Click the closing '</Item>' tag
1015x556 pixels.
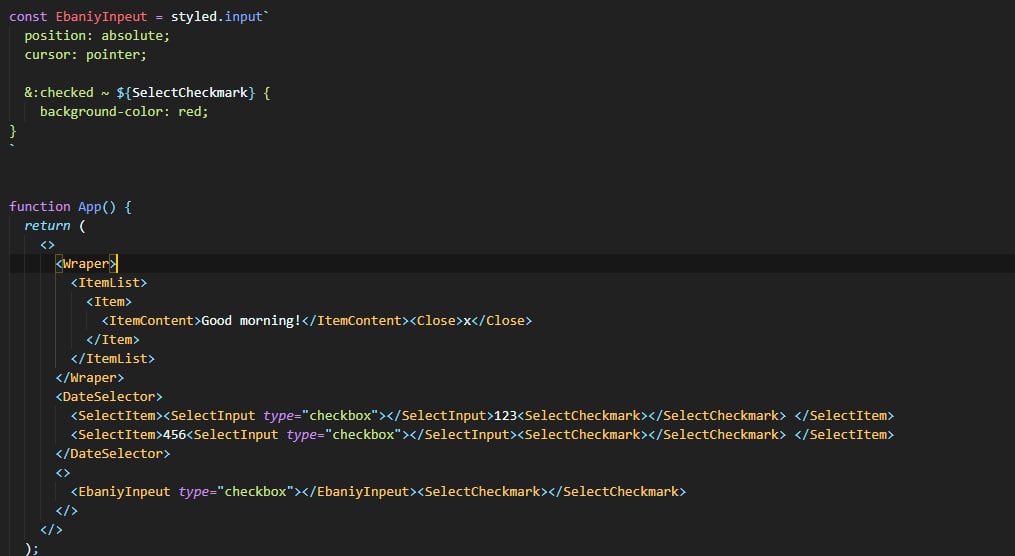click(x=113, y=340)
